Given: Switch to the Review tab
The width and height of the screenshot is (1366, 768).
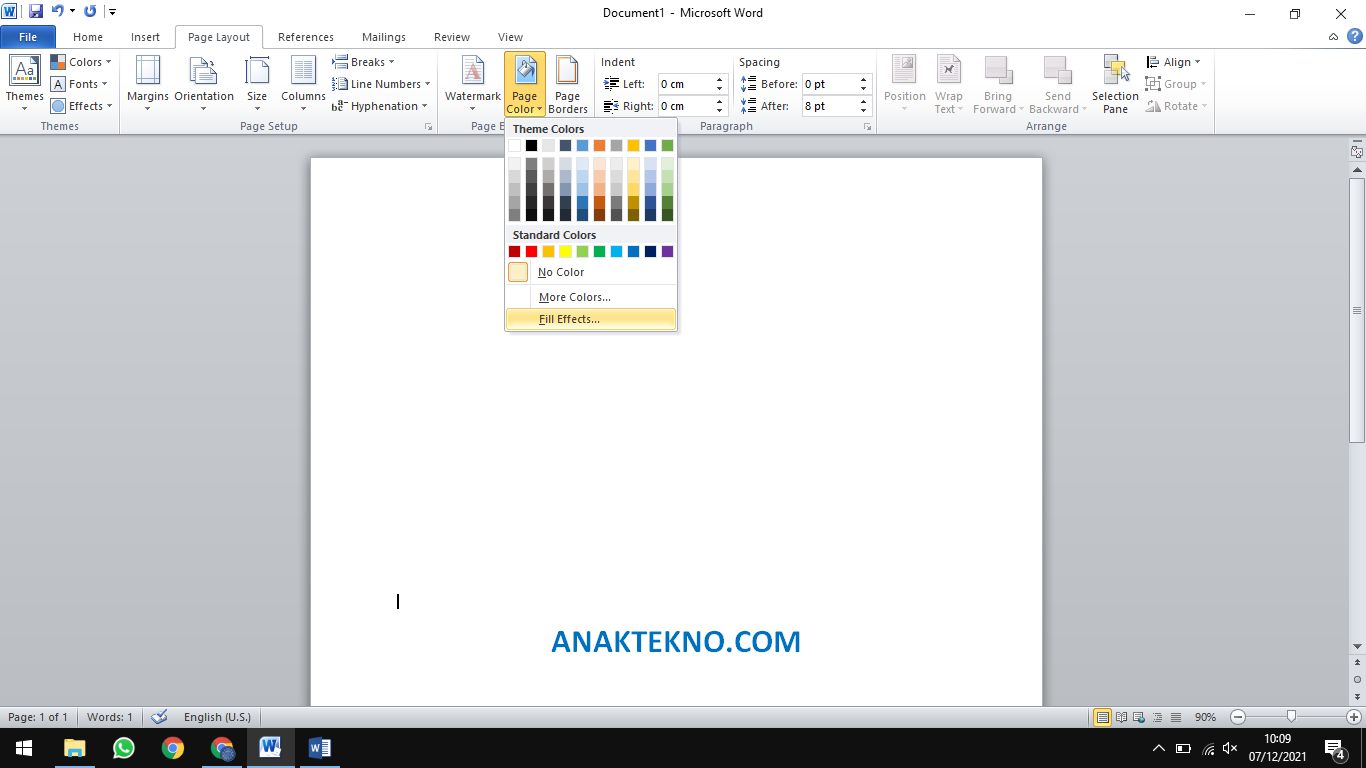Looking at the screenshot, I should [452, 37].
